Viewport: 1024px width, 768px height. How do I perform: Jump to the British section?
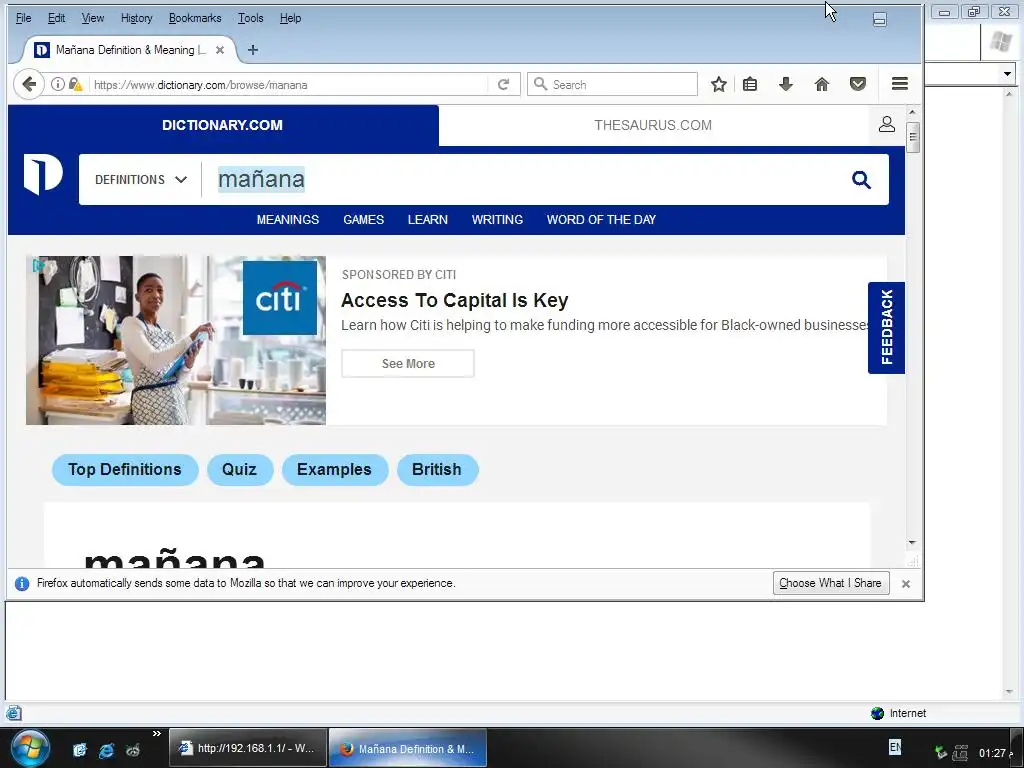[437, 470]
